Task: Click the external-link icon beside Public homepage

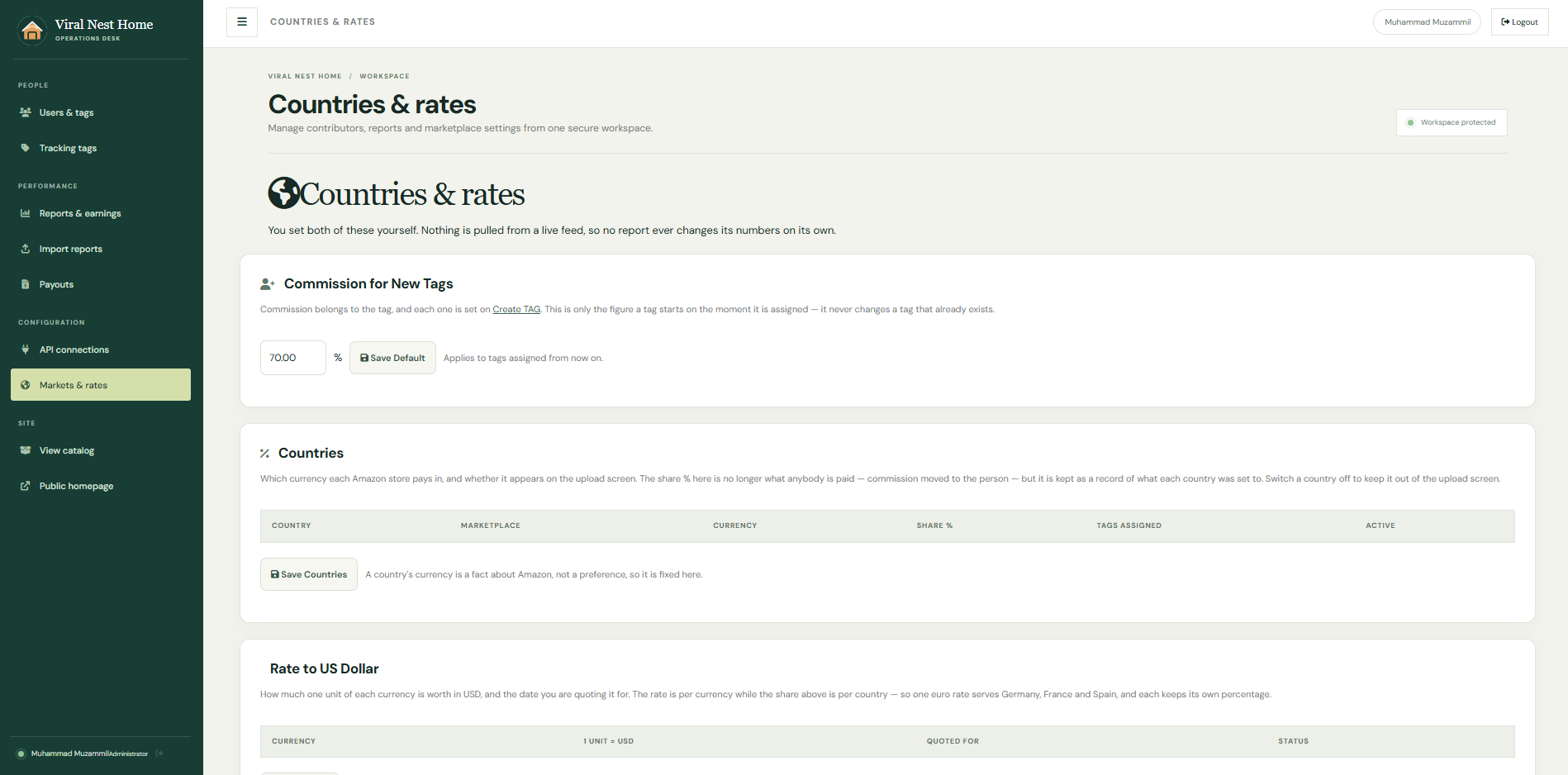Action: [x=26, y=486]
